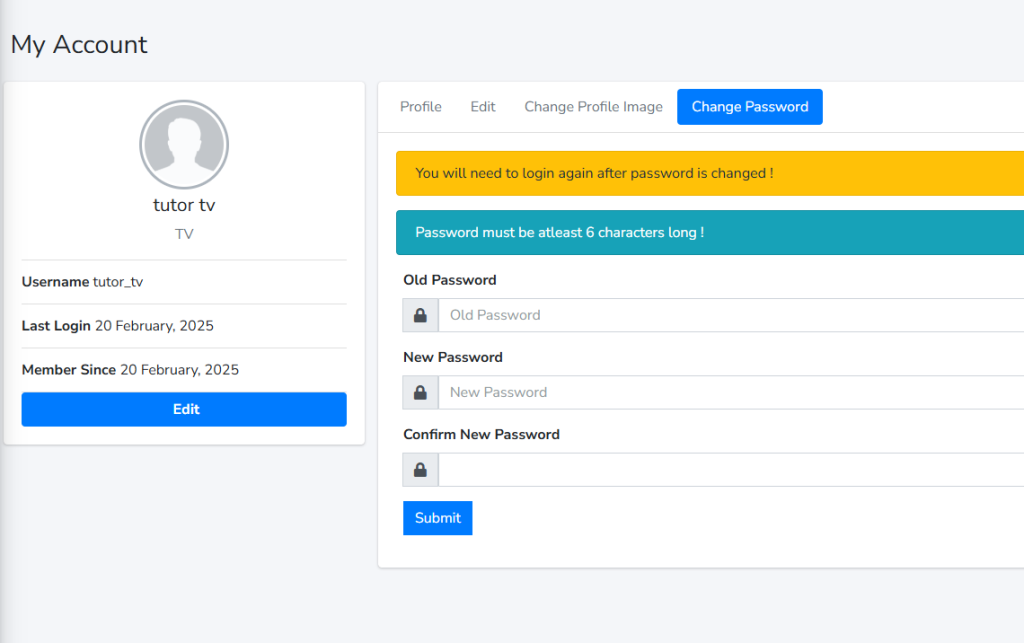
Task: Go to Change Profile Image tab
Action: [x=593, y=107]
